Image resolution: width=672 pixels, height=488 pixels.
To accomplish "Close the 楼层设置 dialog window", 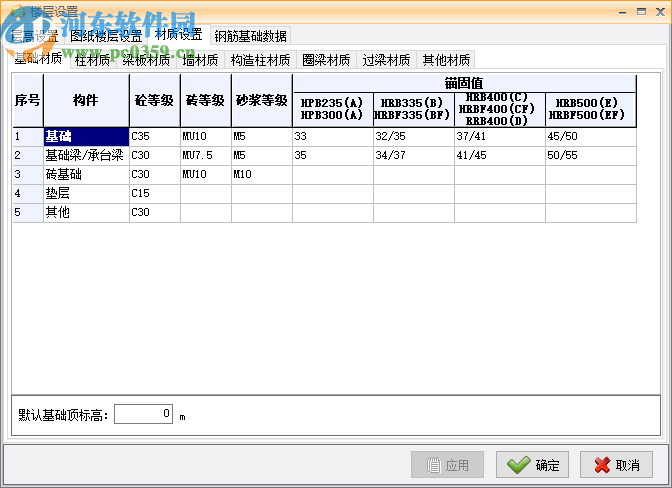I will pyautogui.click(x=660, y=12).
